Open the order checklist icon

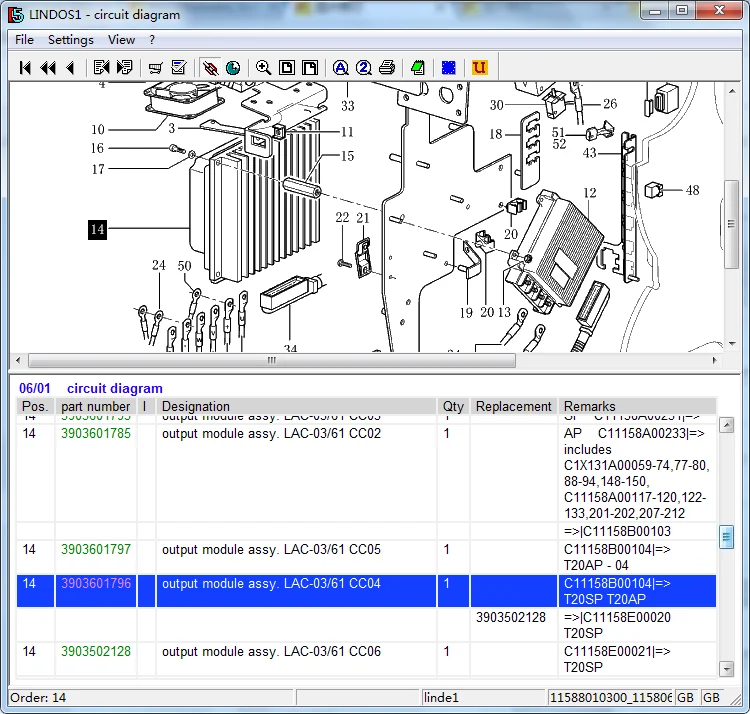179,67
